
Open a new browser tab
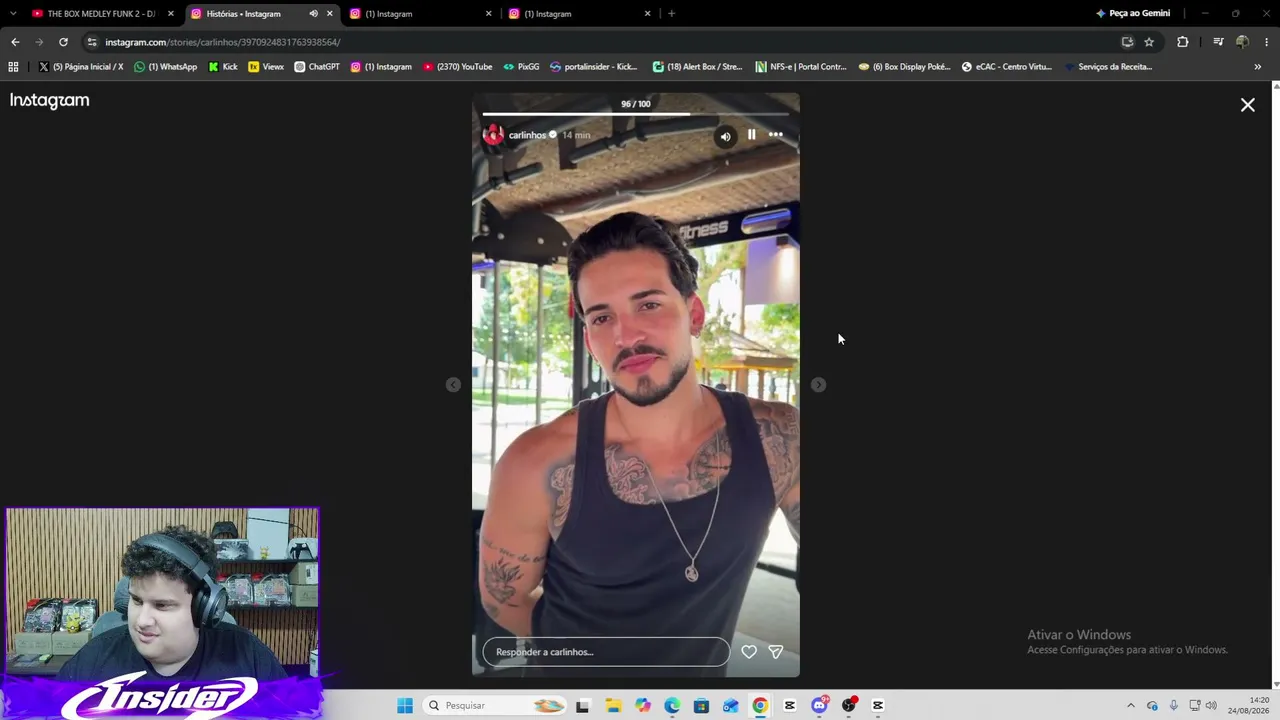(671, 14)
